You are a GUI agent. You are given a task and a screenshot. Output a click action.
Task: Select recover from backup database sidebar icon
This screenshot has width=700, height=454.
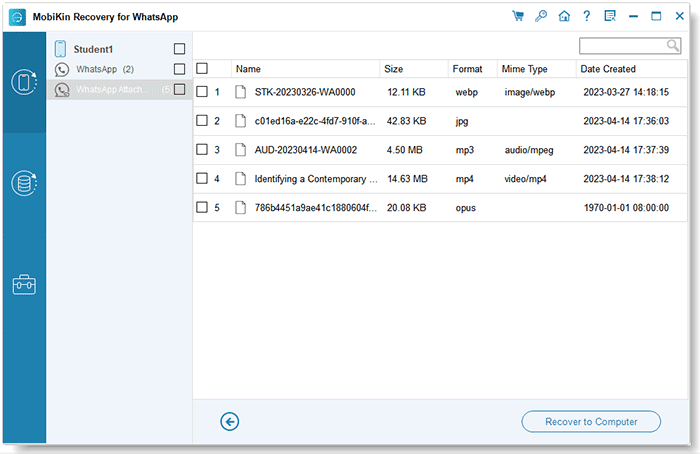point(24,183)
